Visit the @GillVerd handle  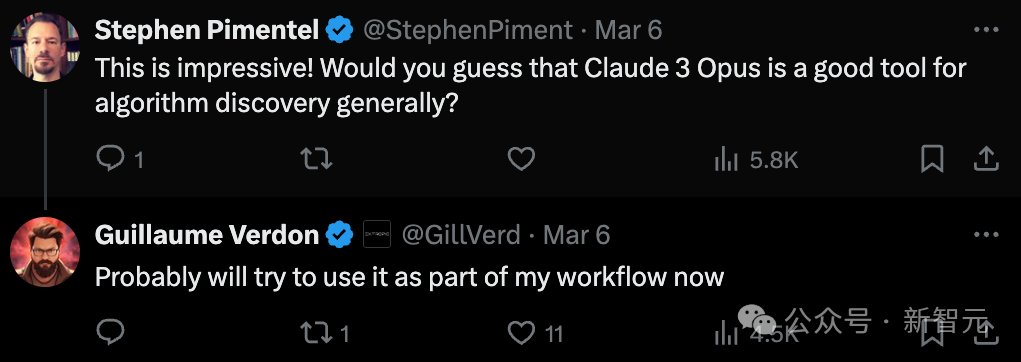tap(461, 234)
